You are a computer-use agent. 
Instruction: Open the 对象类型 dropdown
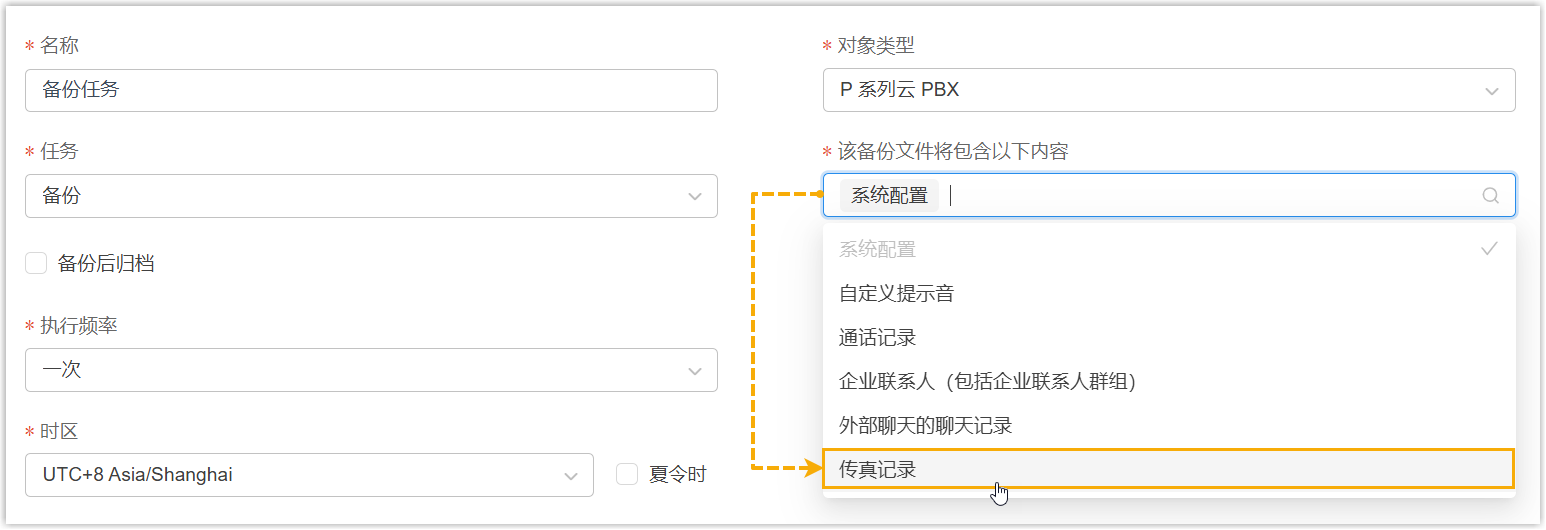[x=1168, y=90]
